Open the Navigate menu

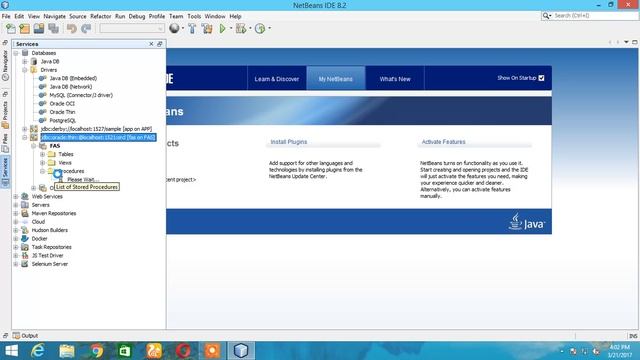[55, 16]
